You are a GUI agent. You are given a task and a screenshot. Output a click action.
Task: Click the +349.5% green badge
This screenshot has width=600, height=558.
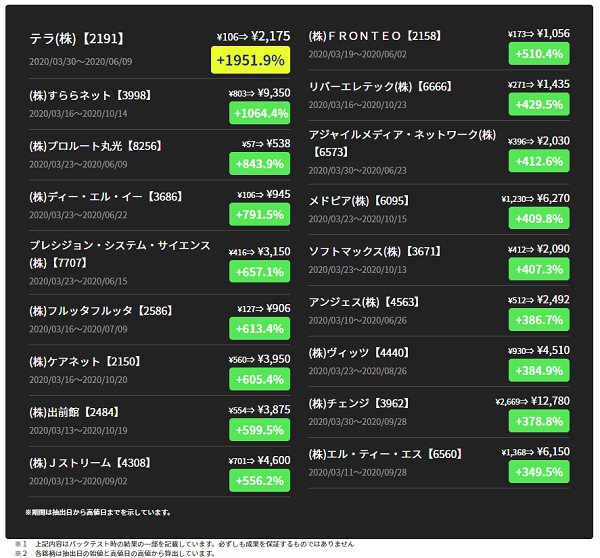(539, 472)
